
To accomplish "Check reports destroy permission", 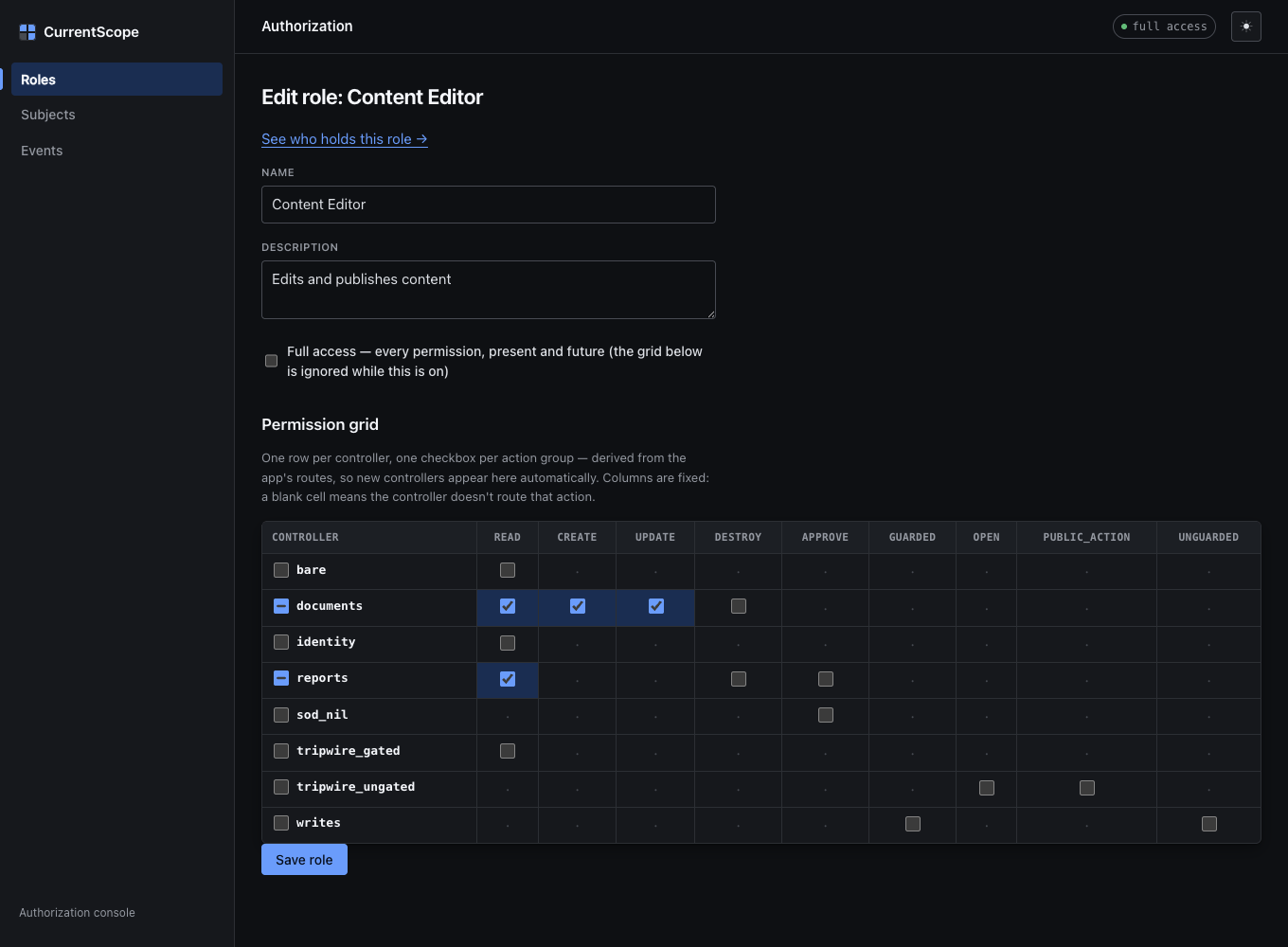I will click(x=739, y=679).
